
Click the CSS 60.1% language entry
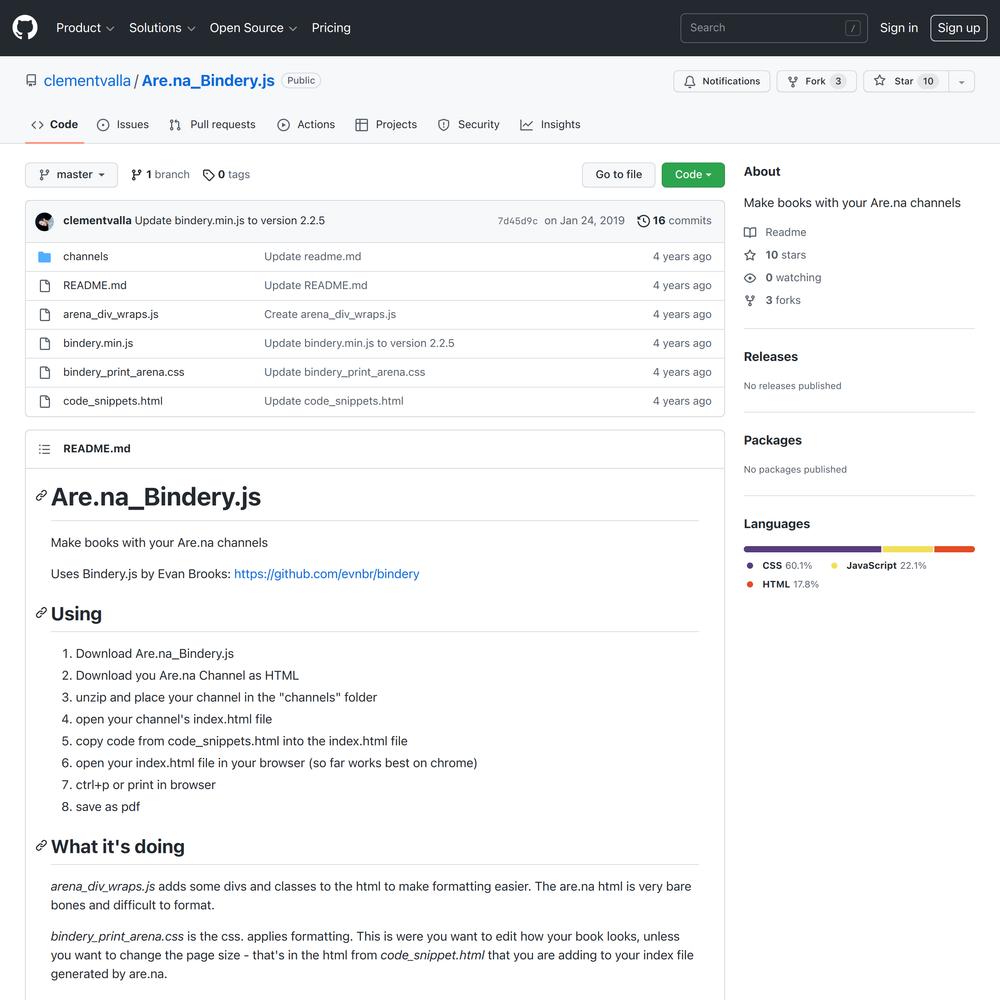point(779,566)
